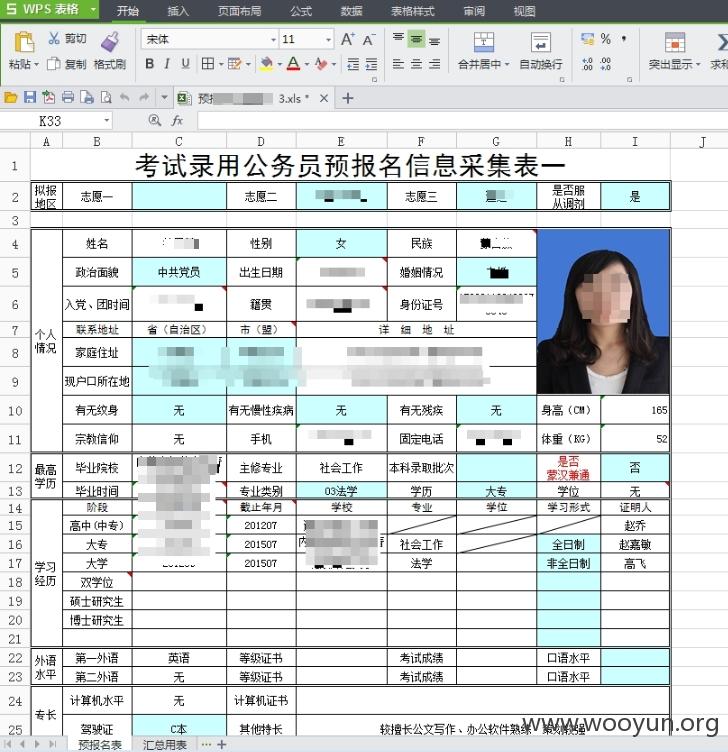Viewport: 728px width, 752px height.
Task: Click the open folder icon in quick toolbar
Action: click(x=11, y=98)
